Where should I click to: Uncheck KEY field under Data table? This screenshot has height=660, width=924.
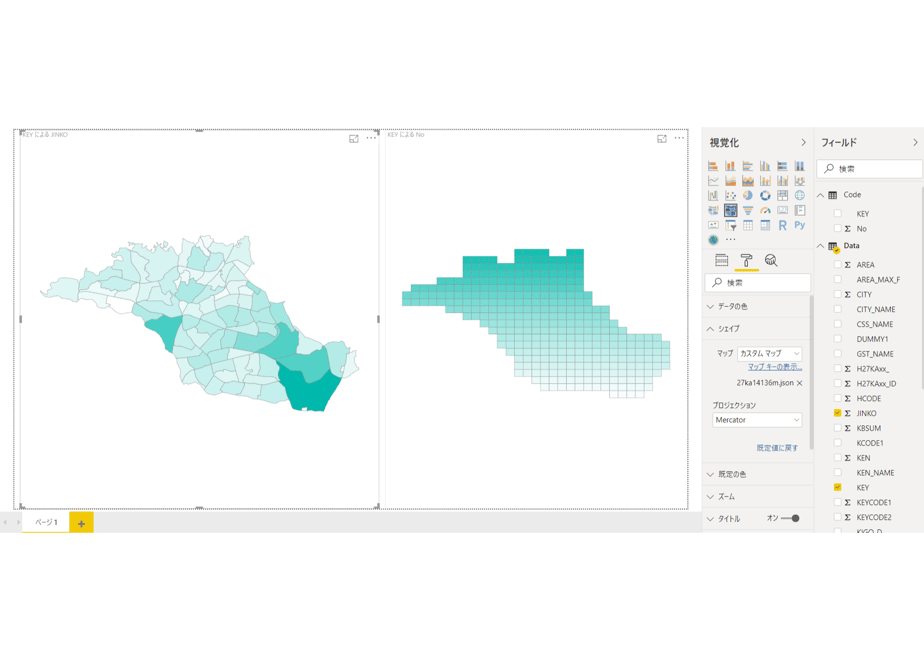click(837, 487)
